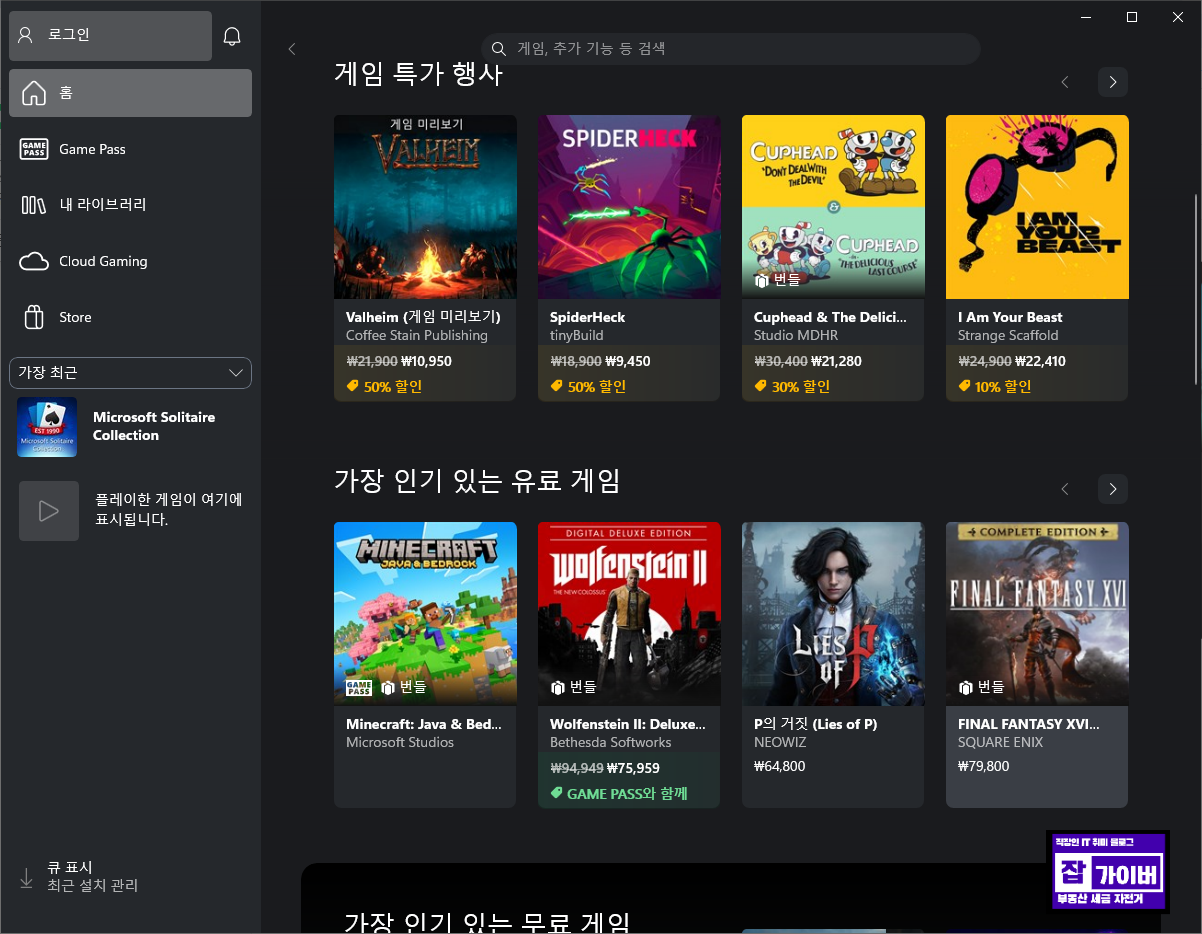Viewport: 1202px width, 934px height.
Task: Click the library books icon
Action: [34, 205]
